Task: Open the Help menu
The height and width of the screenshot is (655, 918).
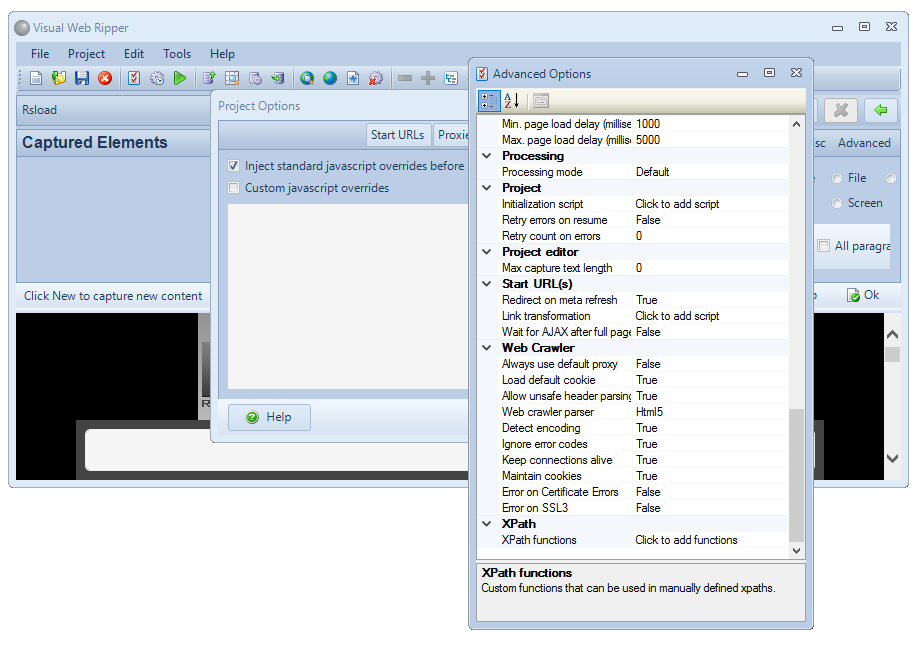Action: coord(222,54)
